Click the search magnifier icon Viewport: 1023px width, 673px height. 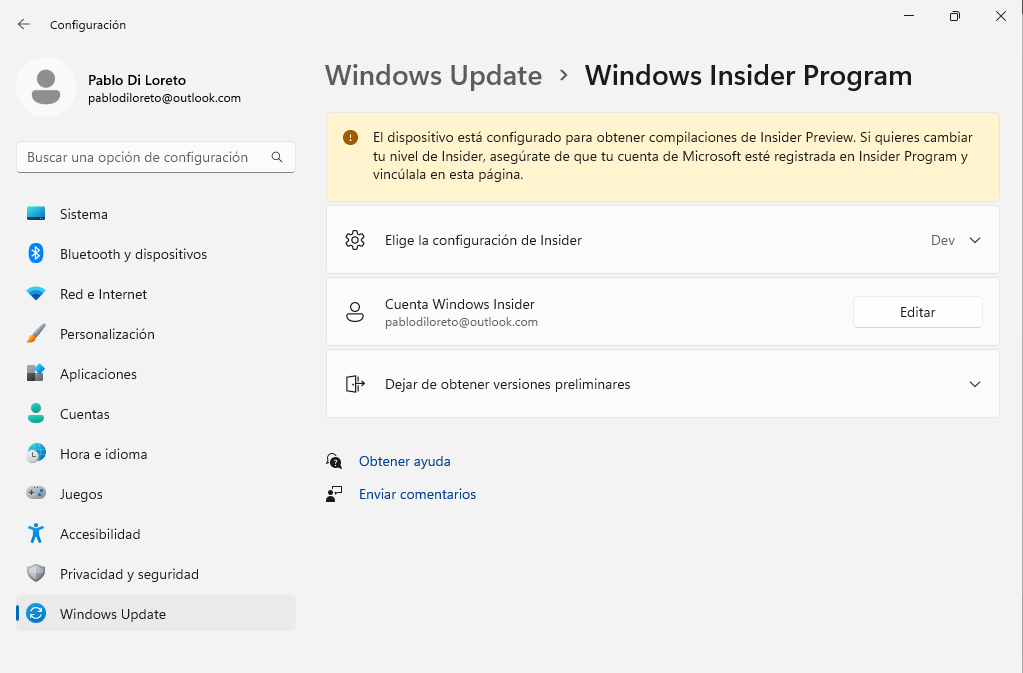pyautogui.click(x=277, y=157)
